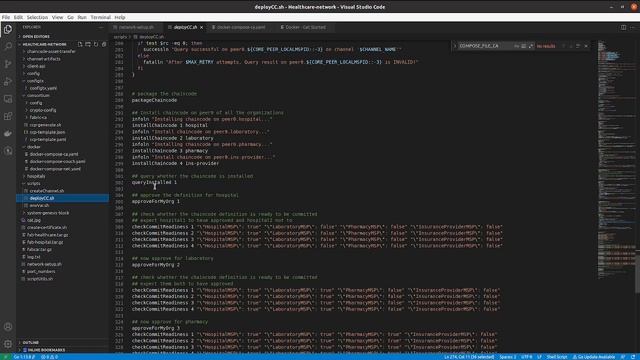Click New File icon in explorer header
640x360 pixels.
coord(80,44)
